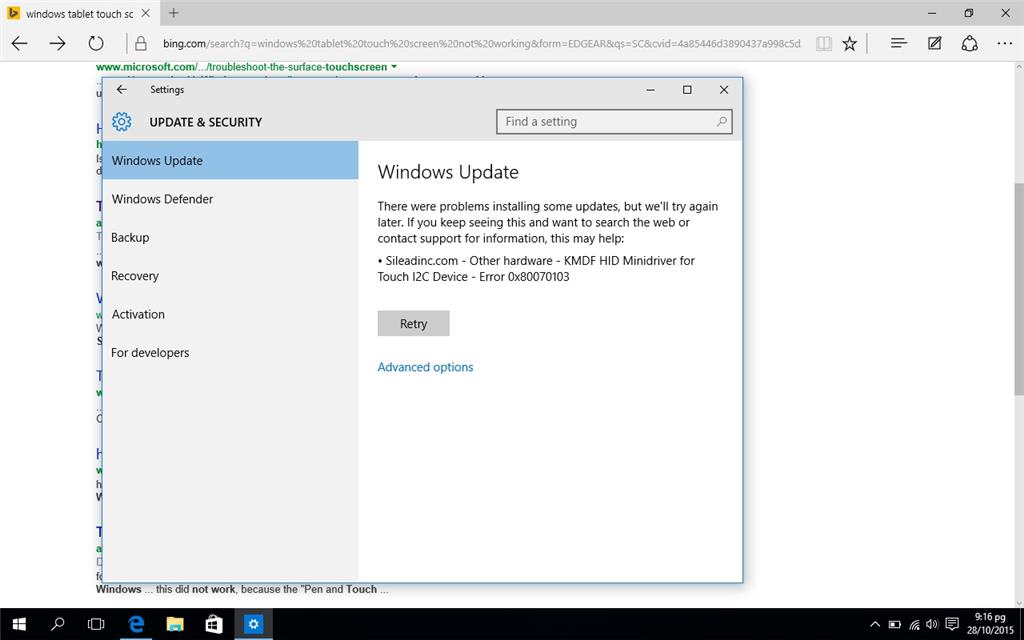Click the lock icon in address bar
The image size is (1024, 640).
click(140, 44)
